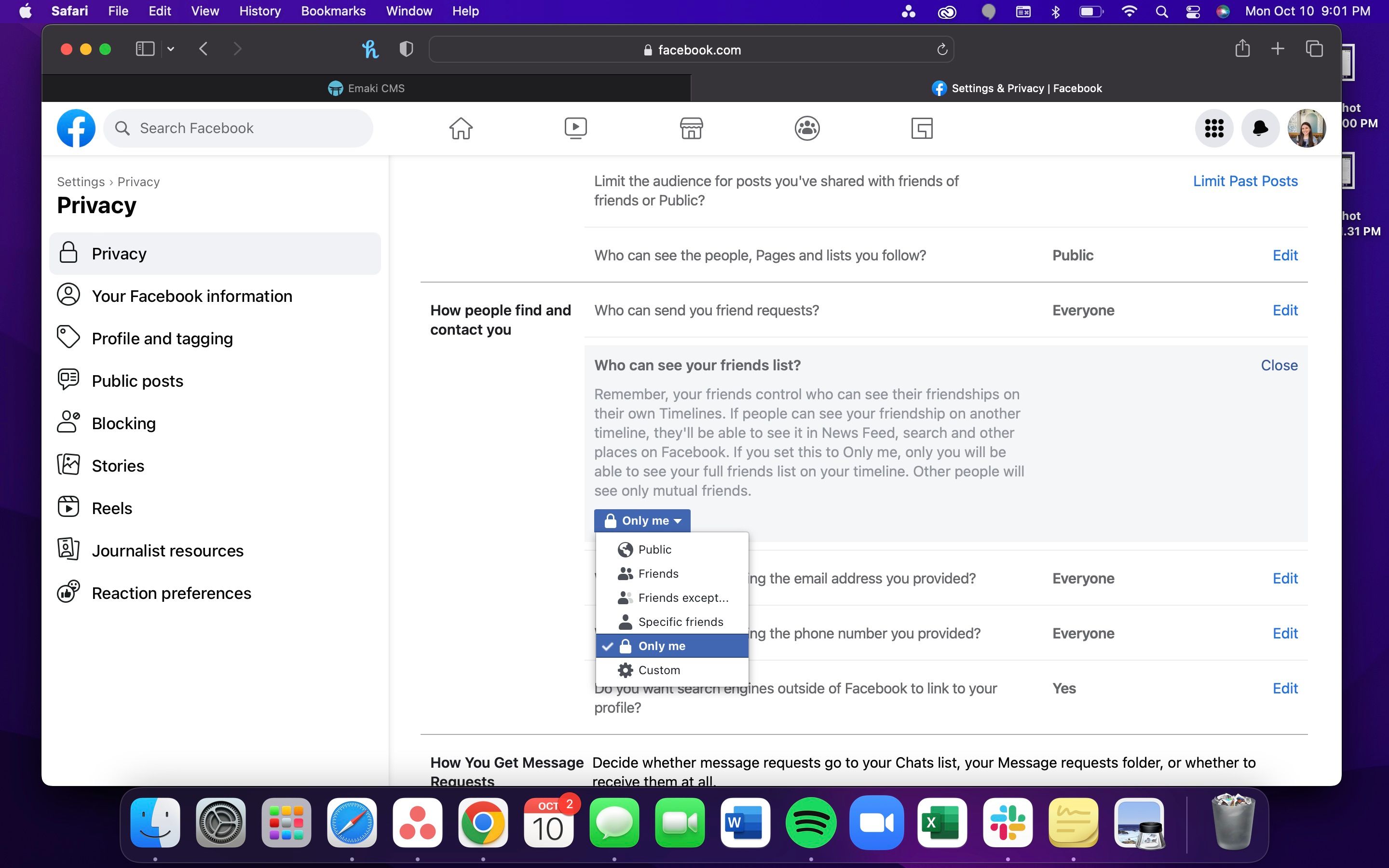Viewport: 1389px width, 868px height.
Task: Open the Bookmarks menu
Action: point(333,11)
